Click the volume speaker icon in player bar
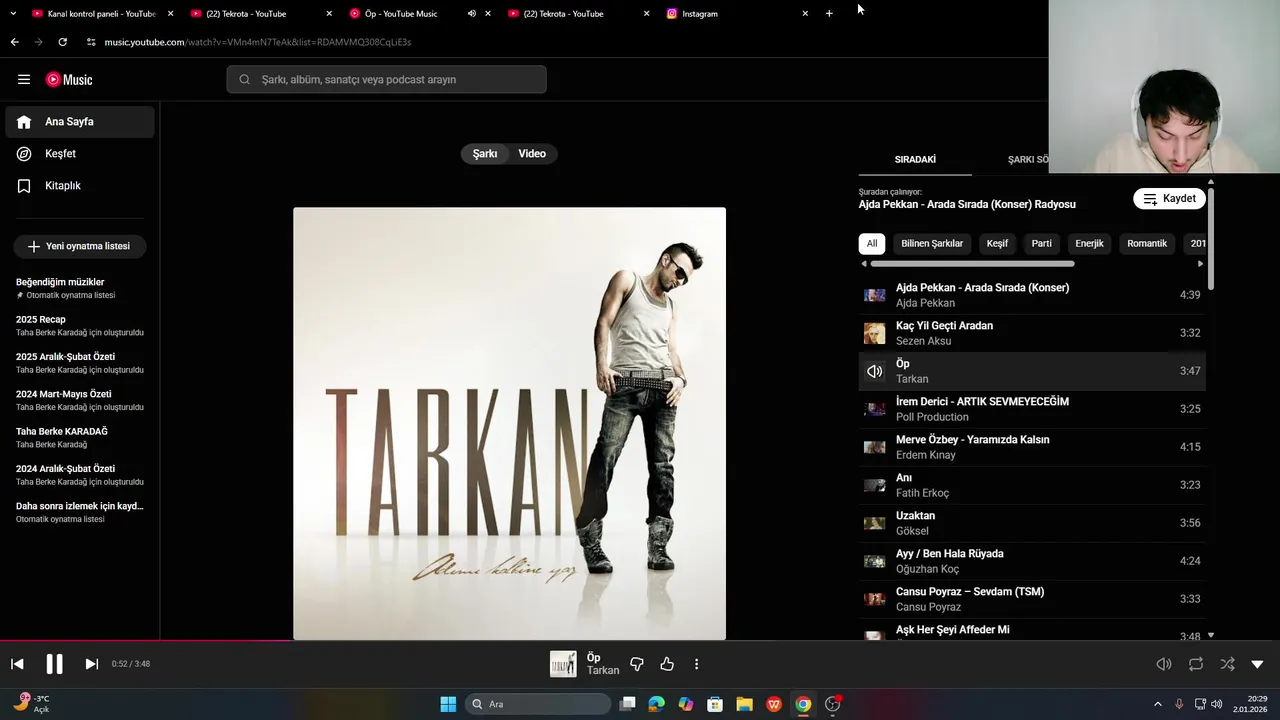Image resolution: width=1280 pixels, height=720 pixels. click(x=1164, y=664)
